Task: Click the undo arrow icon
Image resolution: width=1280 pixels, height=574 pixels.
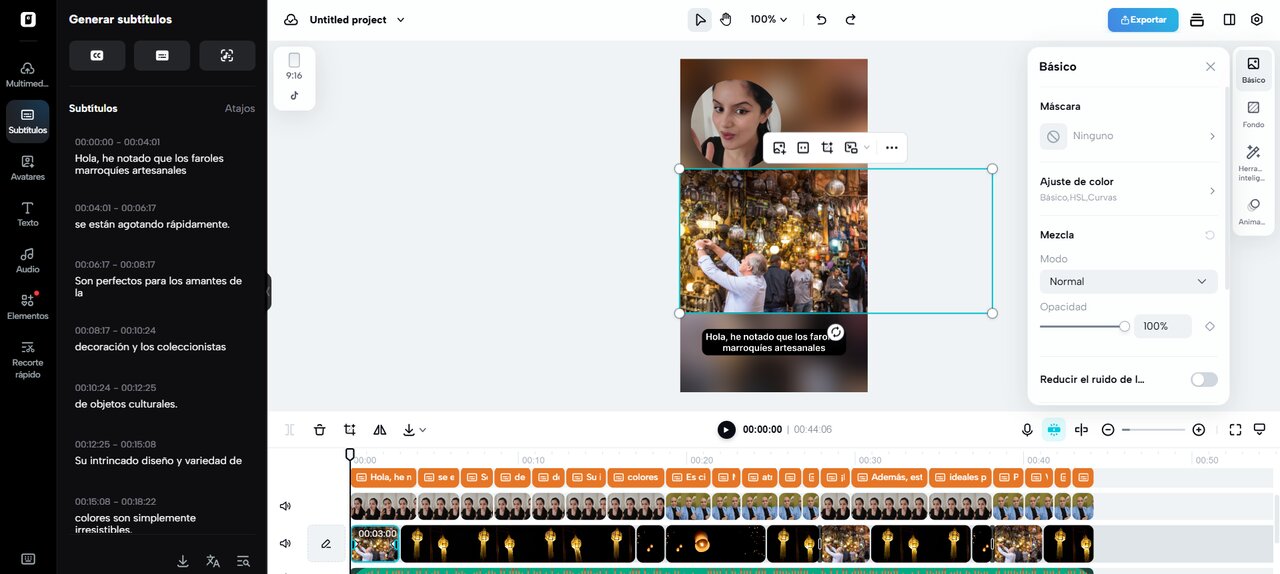Action: click(821, 20)
